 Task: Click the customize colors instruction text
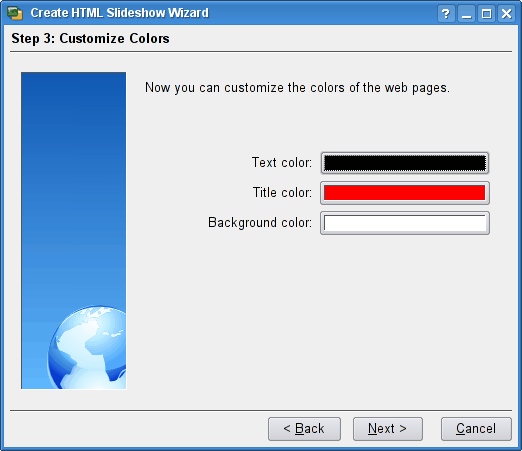pos(297,88)
